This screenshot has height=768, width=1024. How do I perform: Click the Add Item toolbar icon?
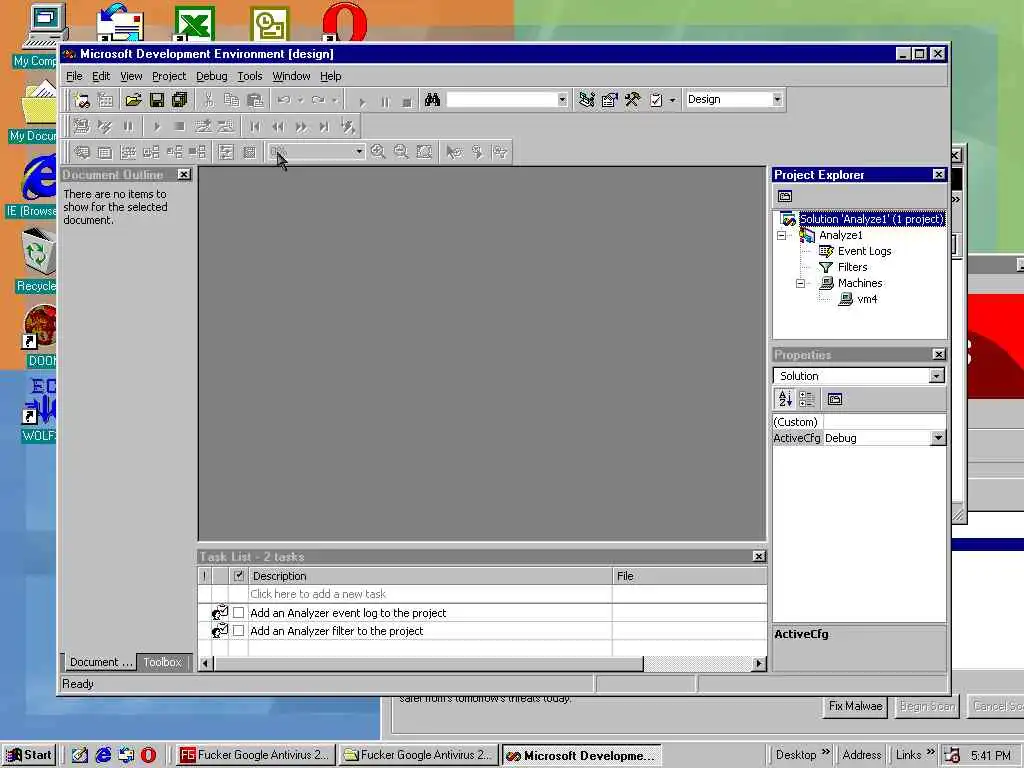(105, 100)
